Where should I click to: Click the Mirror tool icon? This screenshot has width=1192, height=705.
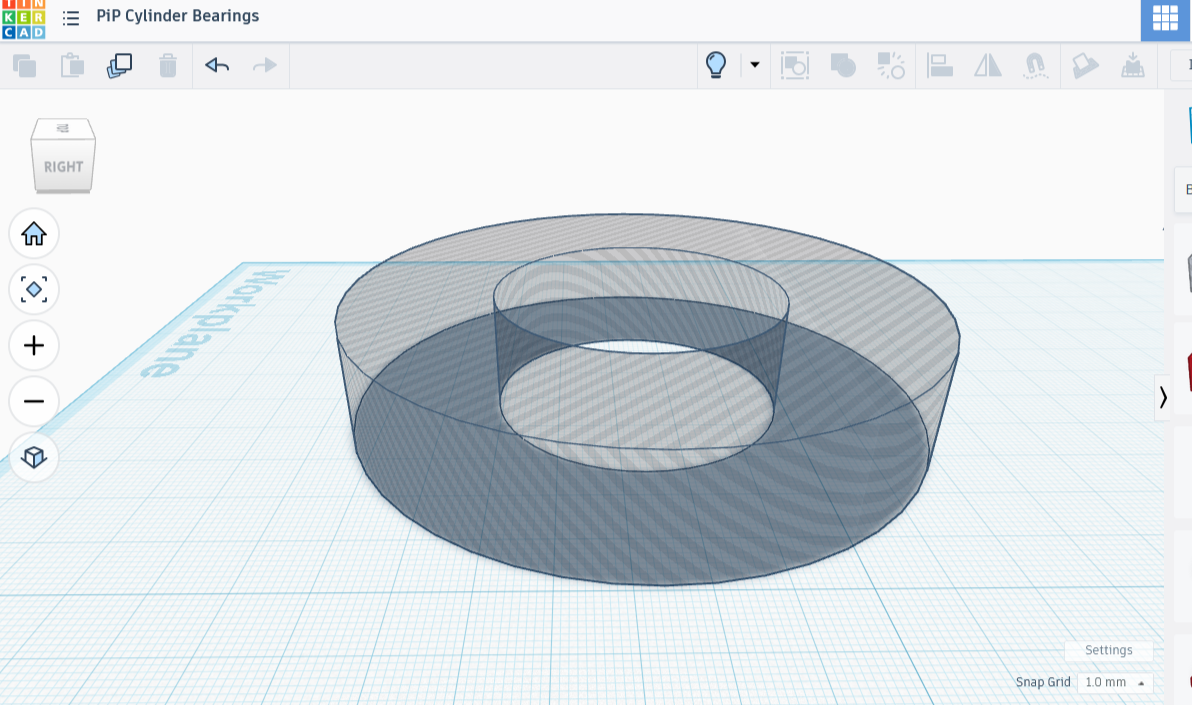[988, 65]
